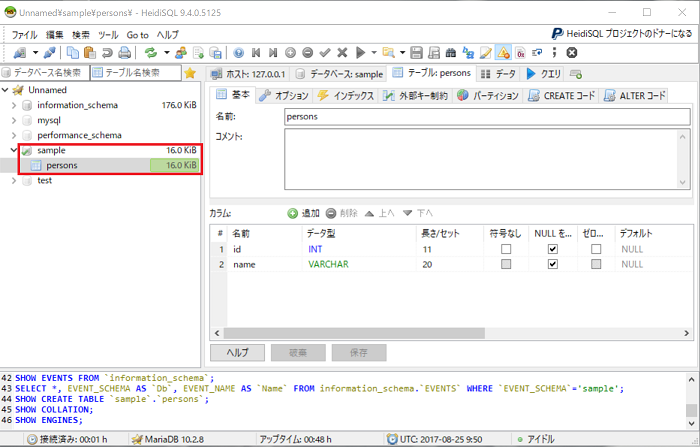The image size is (700, 447).
Task: Jump to last row icon
Action: [273, 53]
